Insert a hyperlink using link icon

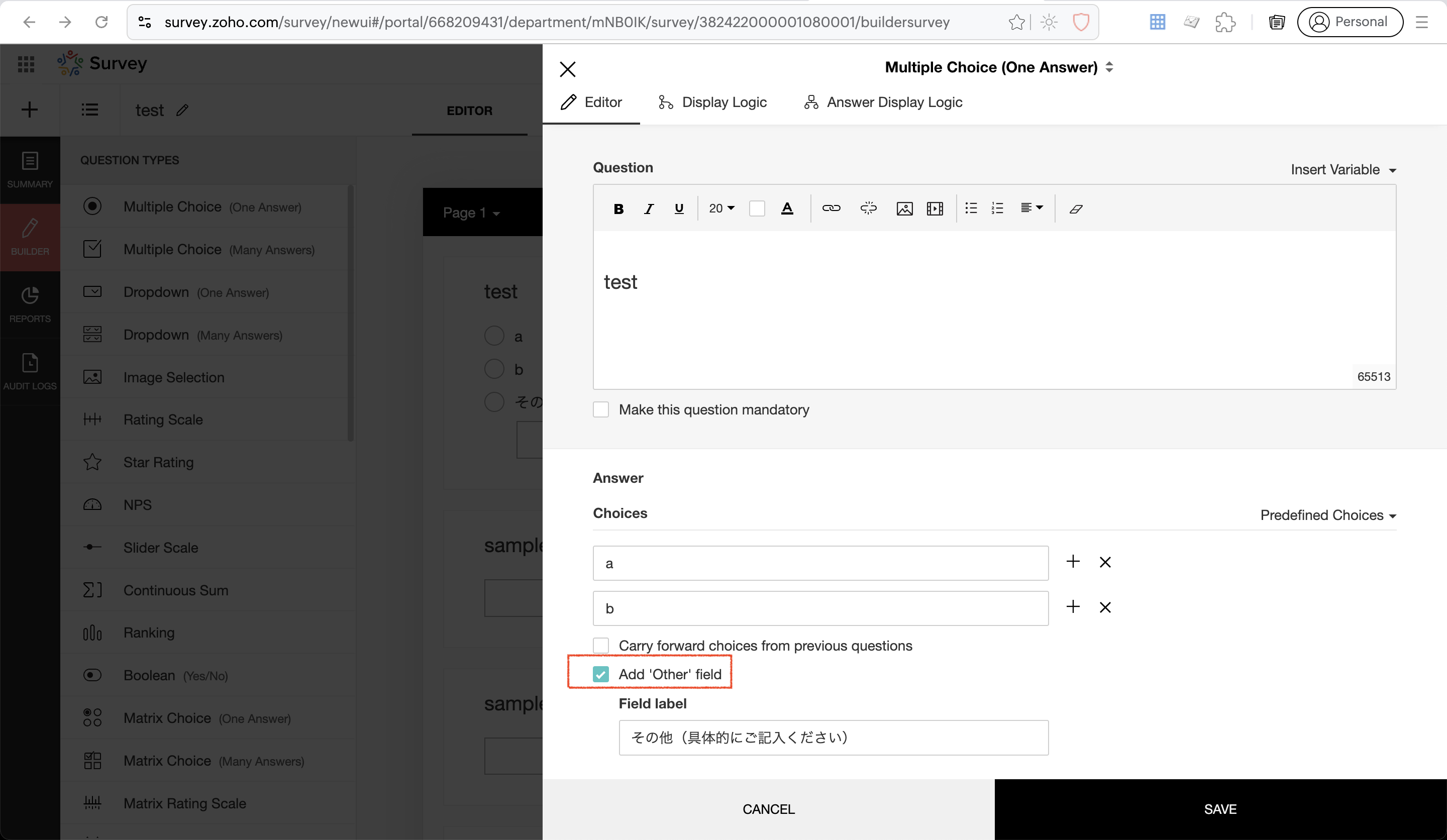(831, 208)
